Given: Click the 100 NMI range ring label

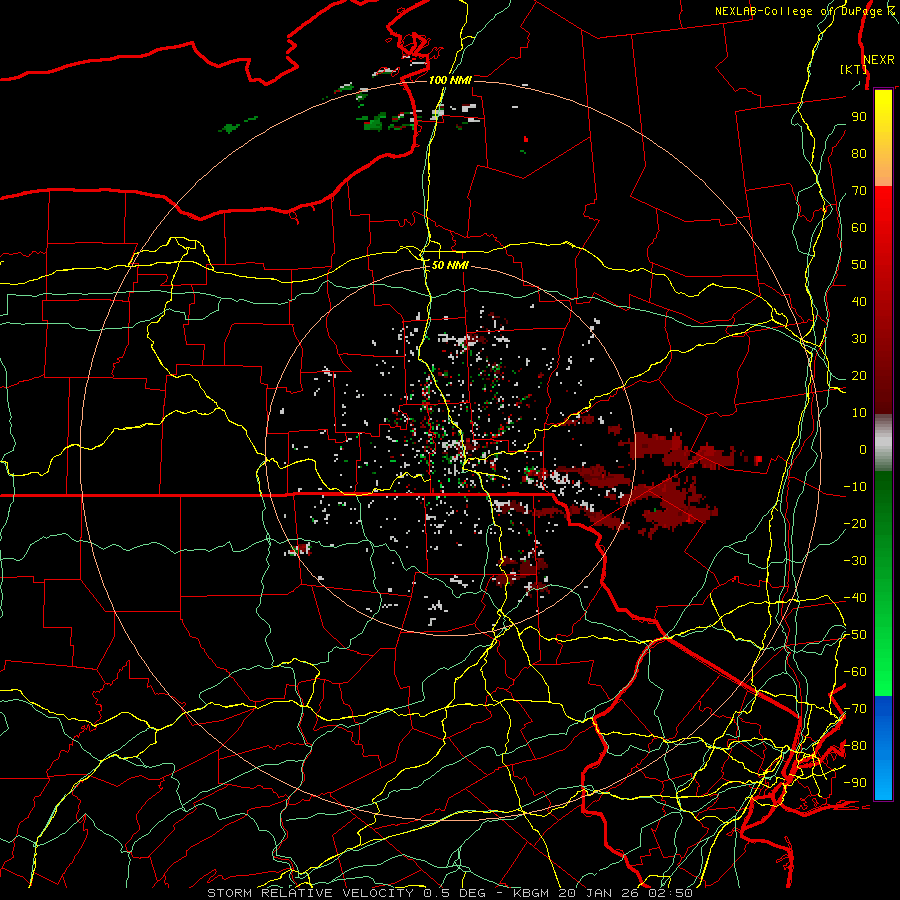Looking at the screenshot, I should pos(450,80).
